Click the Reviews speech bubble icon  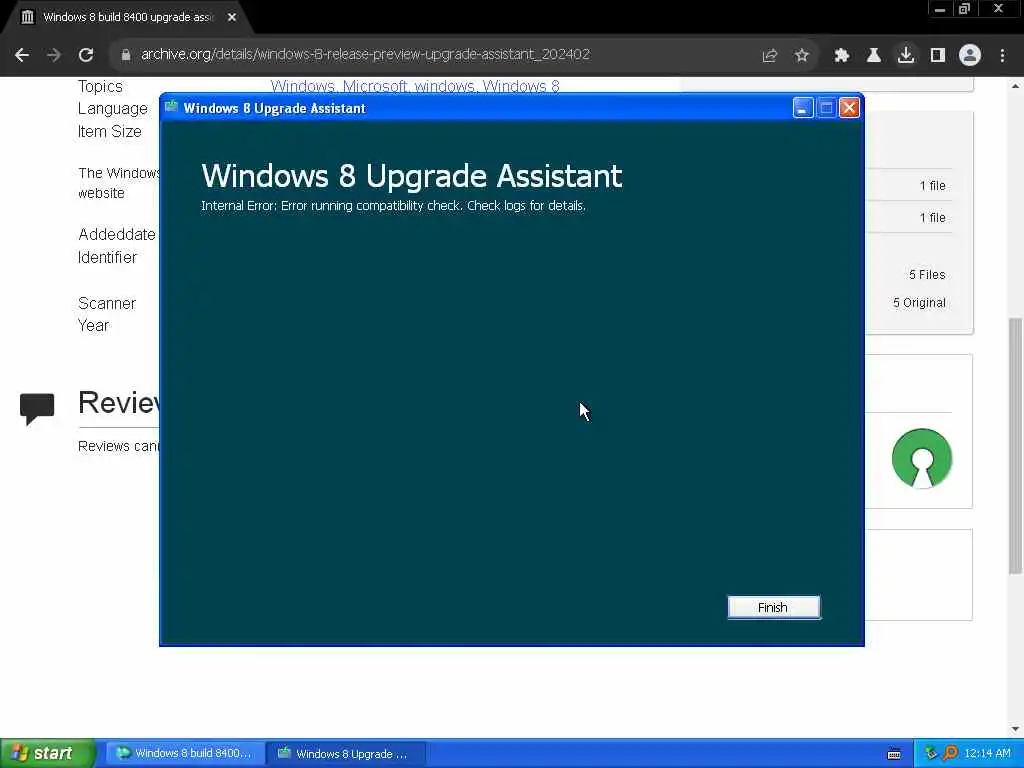click(x=37, y=409)
